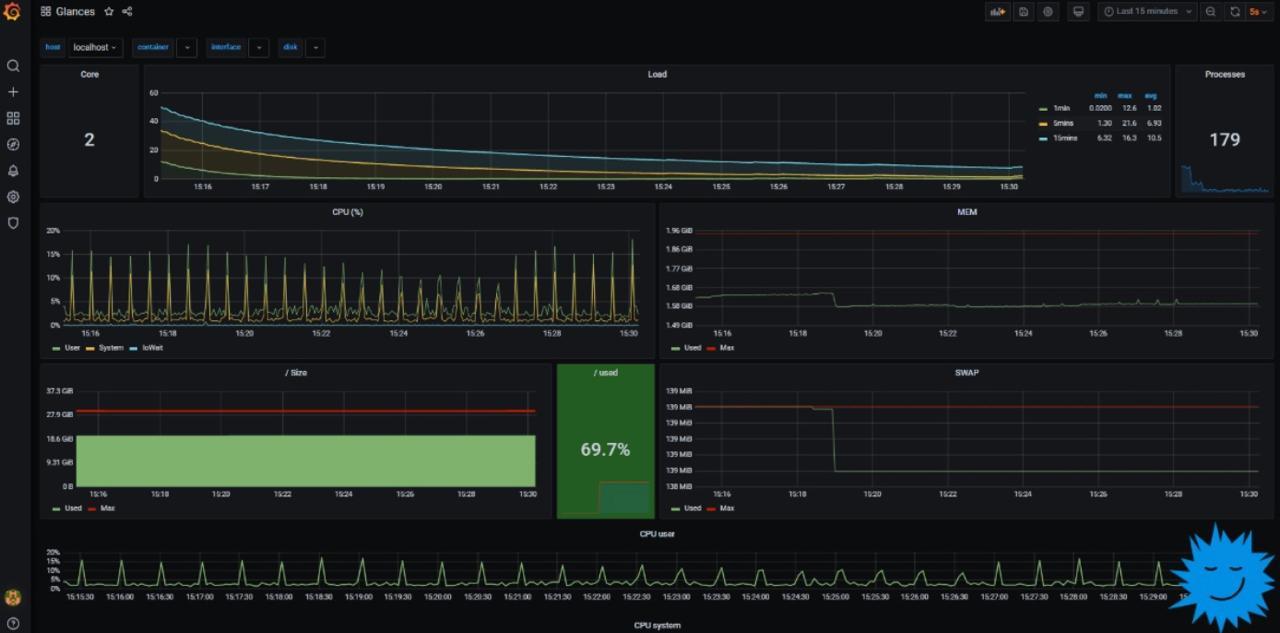Click the Grafana logo home icon

(x=13, y=12)
